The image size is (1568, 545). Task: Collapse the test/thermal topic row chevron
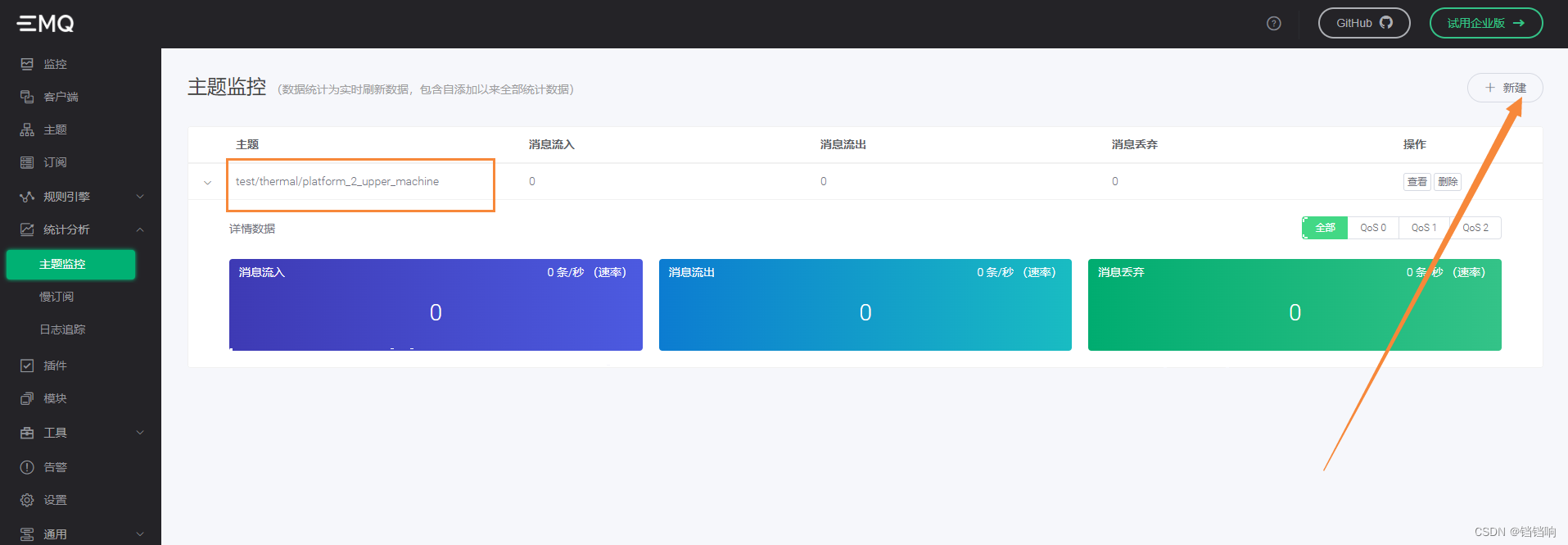click(x=207, y=183)
